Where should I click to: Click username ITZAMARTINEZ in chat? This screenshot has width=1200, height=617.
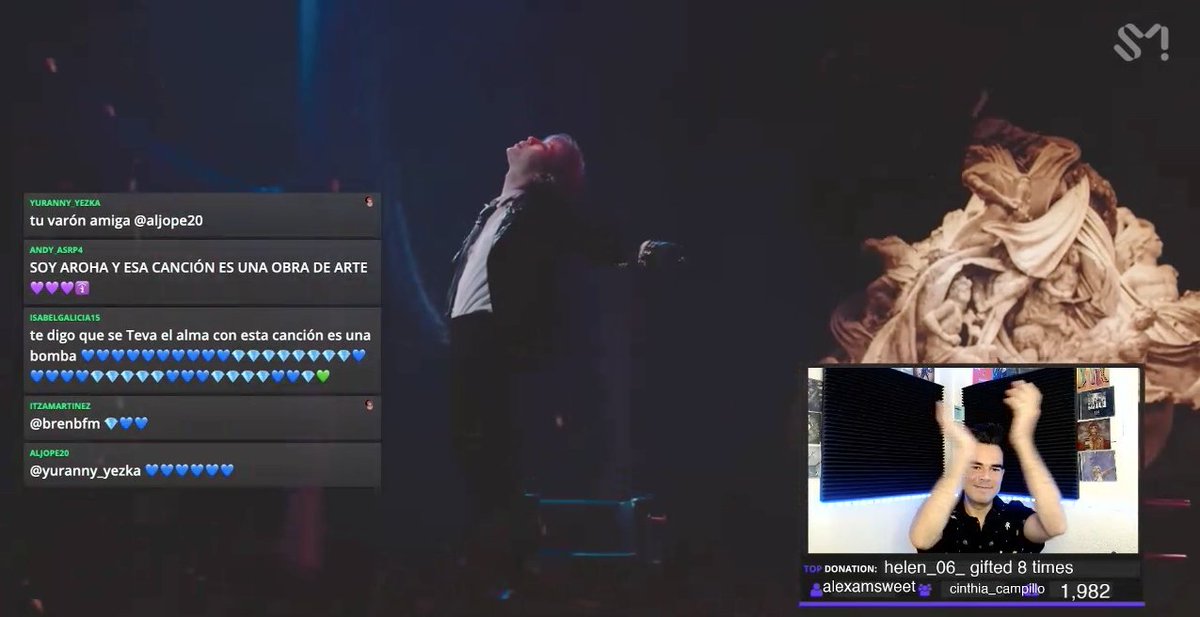tap(60, 405)
